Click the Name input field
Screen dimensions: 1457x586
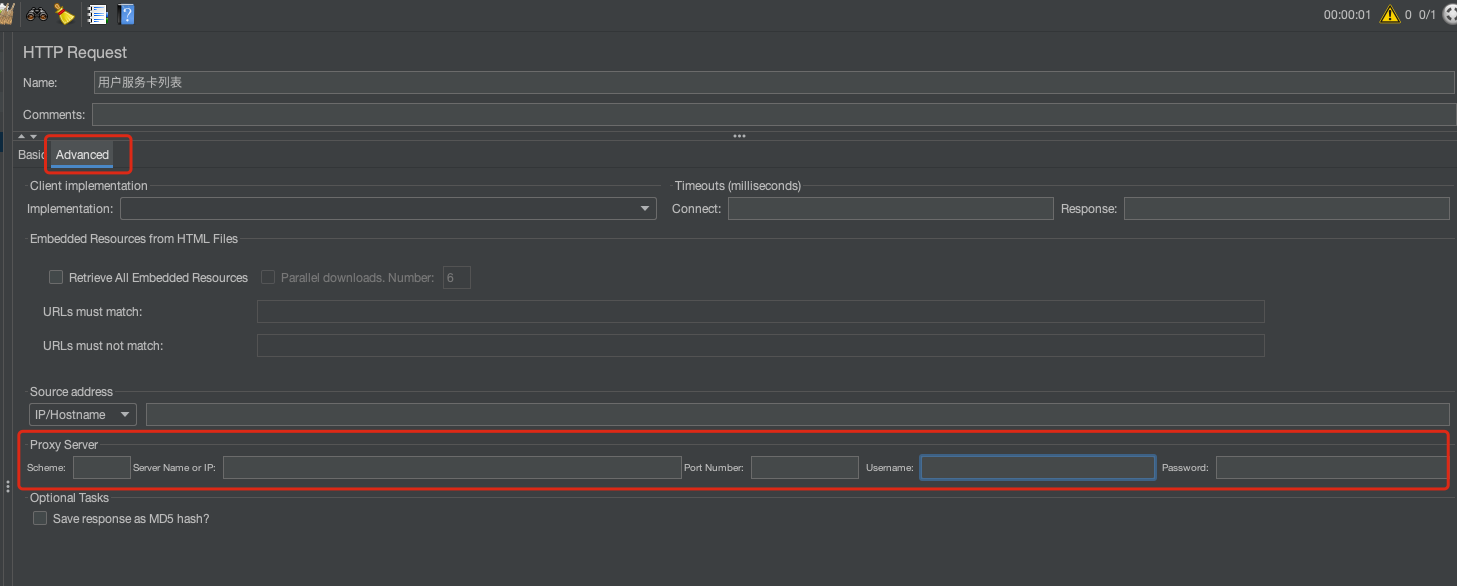point(774,82)
